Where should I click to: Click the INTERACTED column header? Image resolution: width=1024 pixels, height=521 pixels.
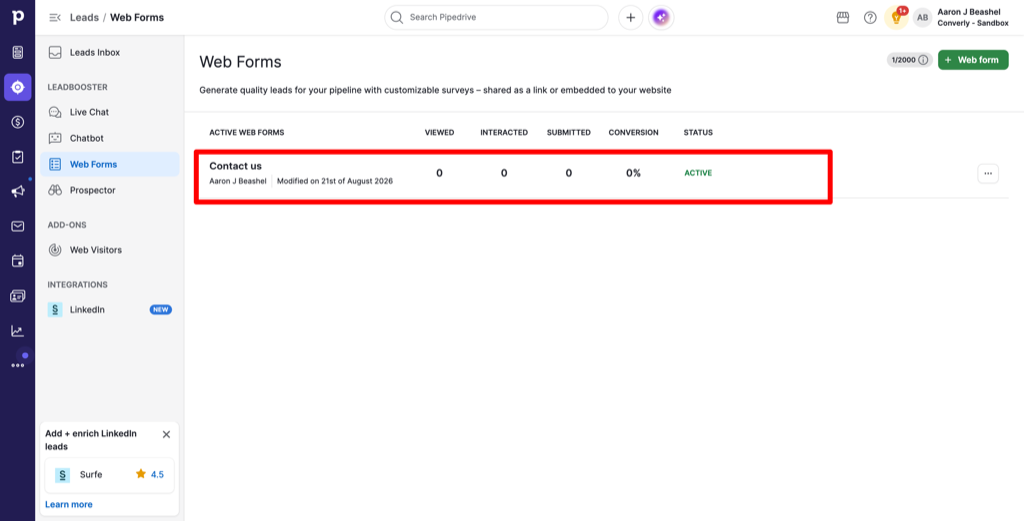[x=504, y=133]
